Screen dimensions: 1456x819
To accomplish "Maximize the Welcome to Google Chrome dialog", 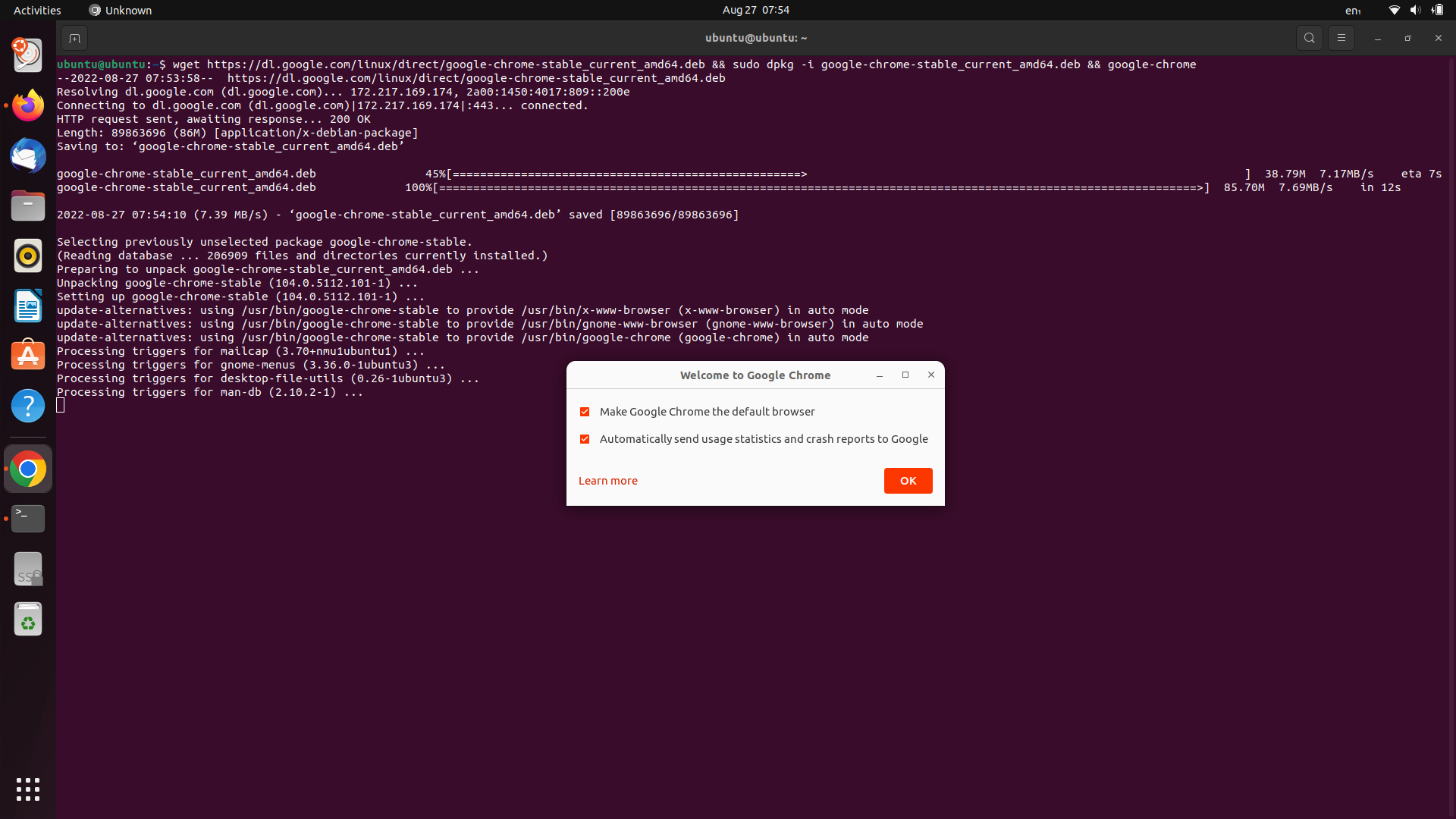I will click(x=905, y=375).
